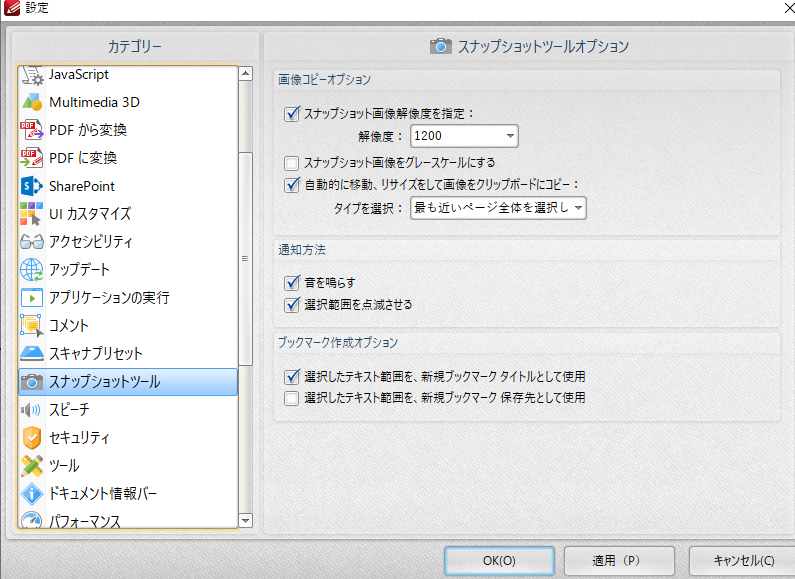Select スキャナプリセット label

tap(95, 353)
